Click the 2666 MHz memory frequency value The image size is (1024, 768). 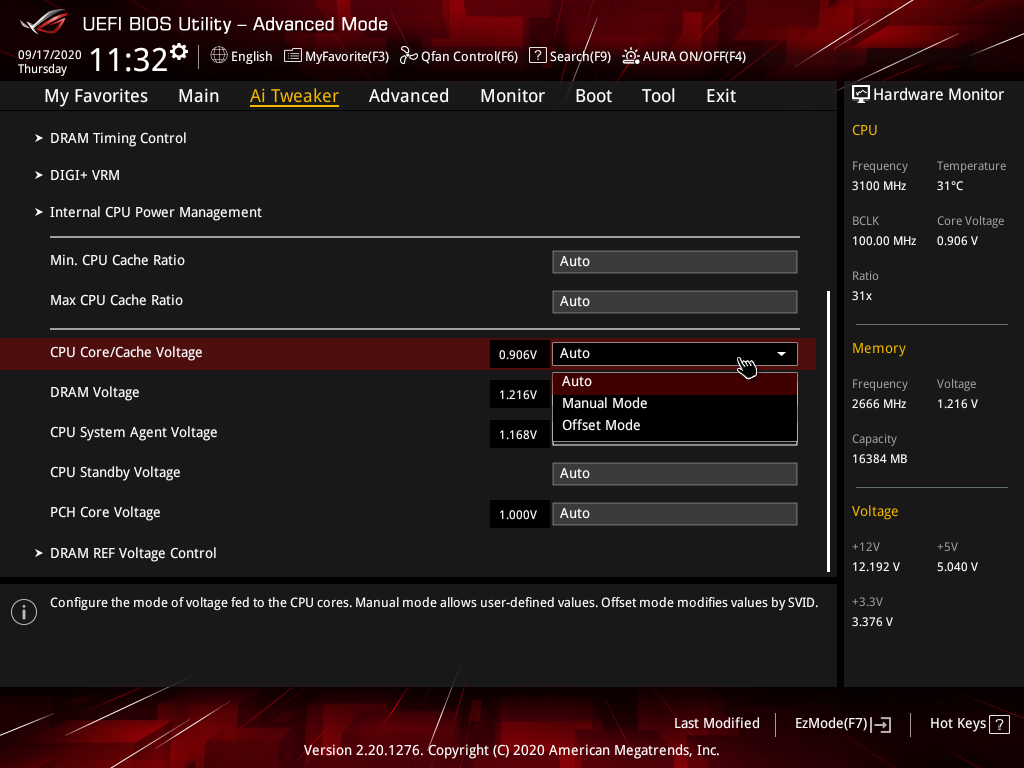(x=879, y=404)
